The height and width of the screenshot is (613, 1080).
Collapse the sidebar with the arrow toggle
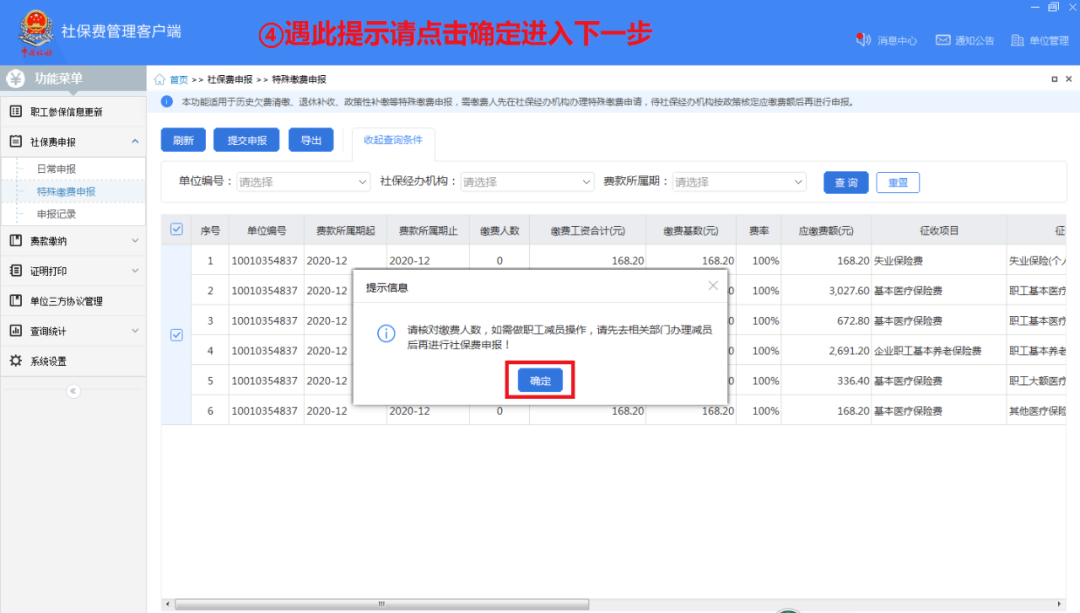click(x=71, y=390)
